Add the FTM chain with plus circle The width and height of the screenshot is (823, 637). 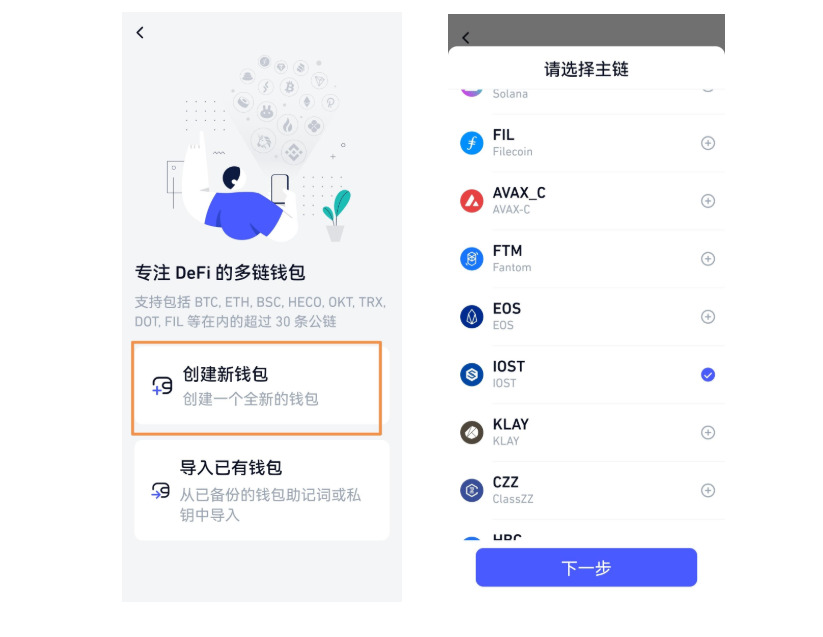708,259
